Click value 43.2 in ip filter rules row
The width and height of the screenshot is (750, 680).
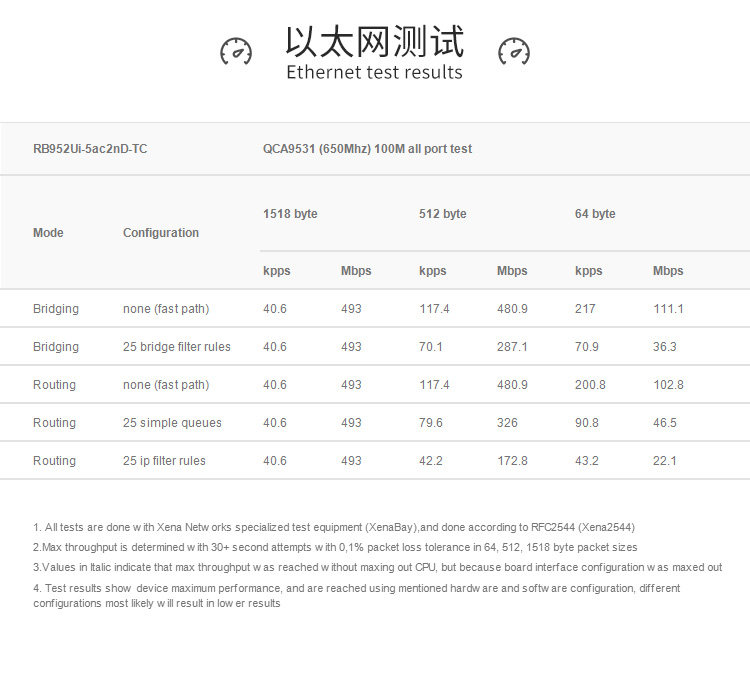tap(586, 461)
